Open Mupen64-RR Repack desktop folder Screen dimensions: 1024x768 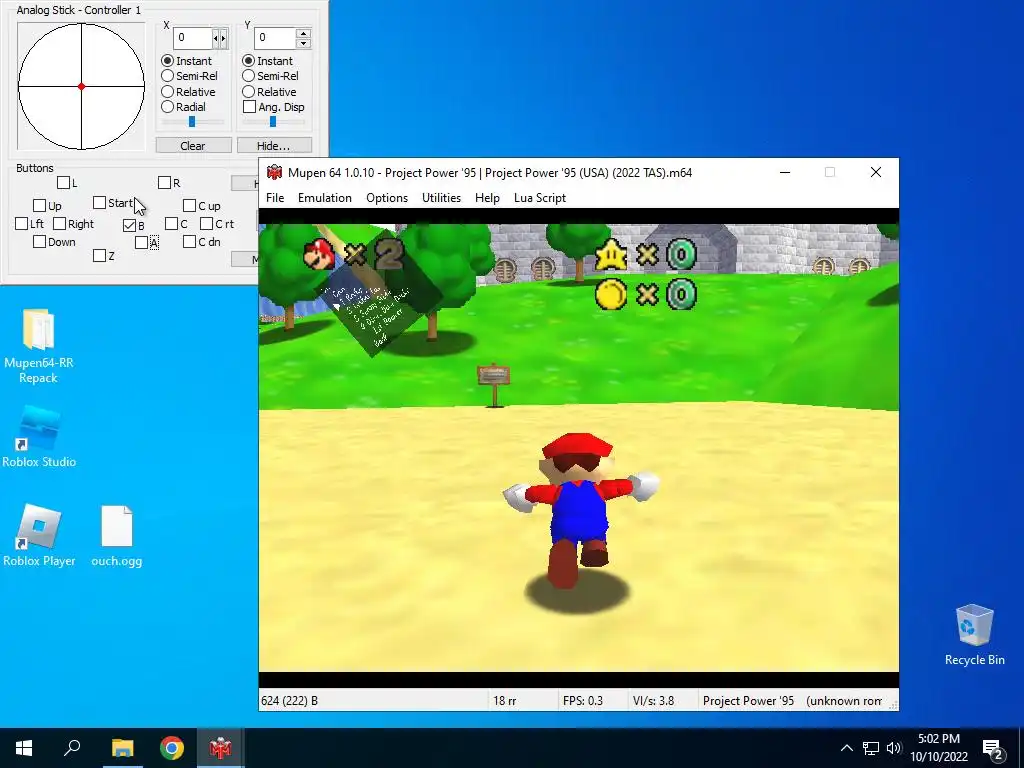pyautogui.click(x=39, y=346)
